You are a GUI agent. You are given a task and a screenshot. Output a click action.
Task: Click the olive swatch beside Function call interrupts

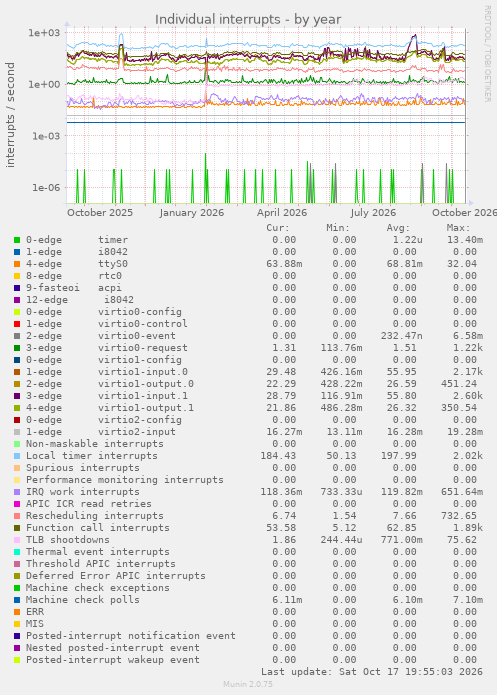(17, 528)
